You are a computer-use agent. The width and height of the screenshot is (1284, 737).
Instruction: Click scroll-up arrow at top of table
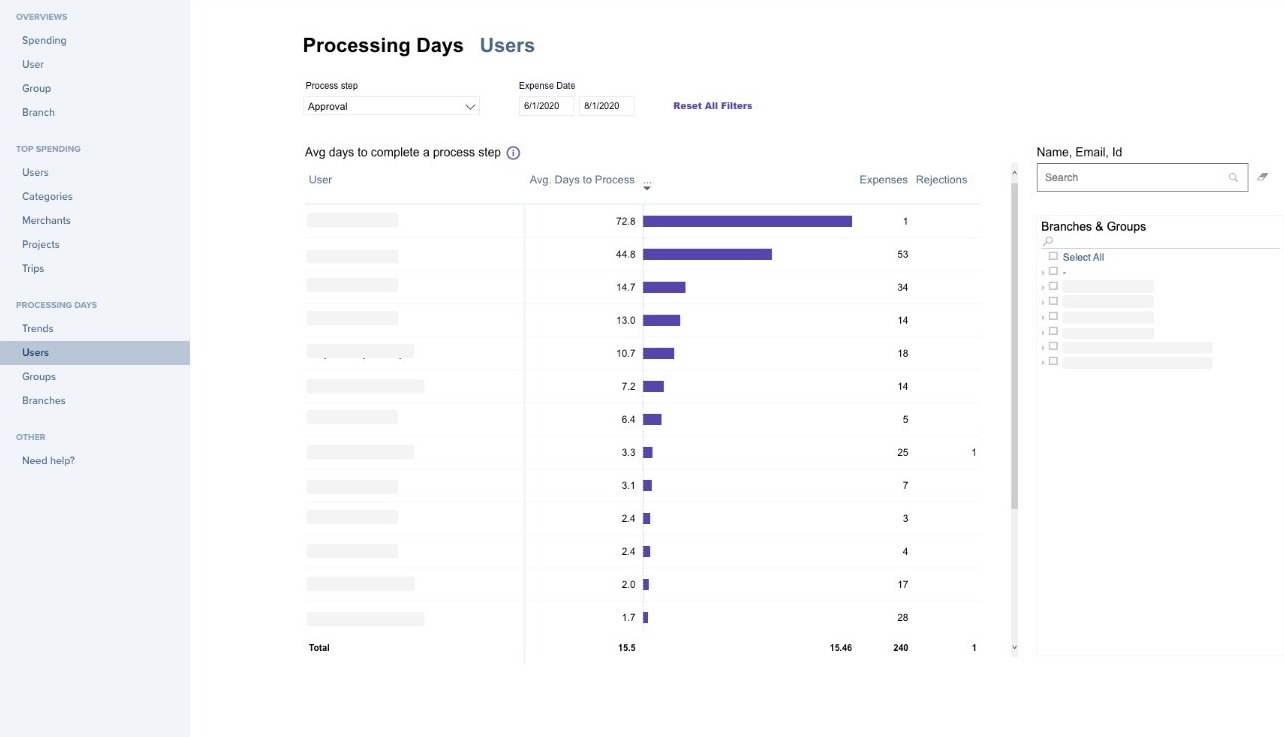pos(1014,172)
